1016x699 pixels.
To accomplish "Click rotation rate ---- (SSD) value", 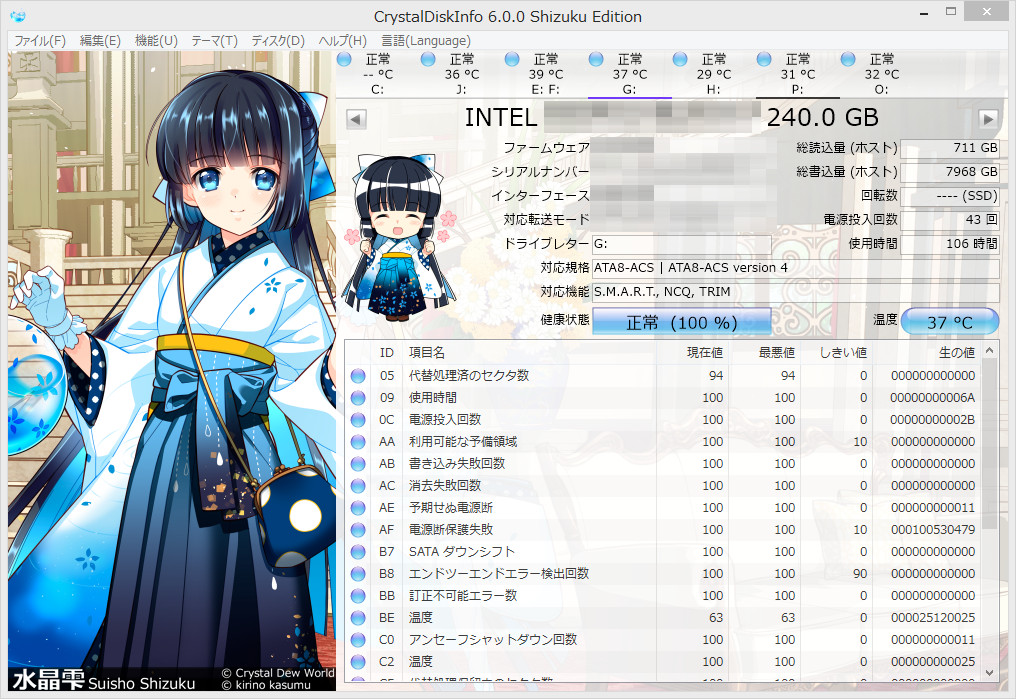I will click(x=950, y=196).
